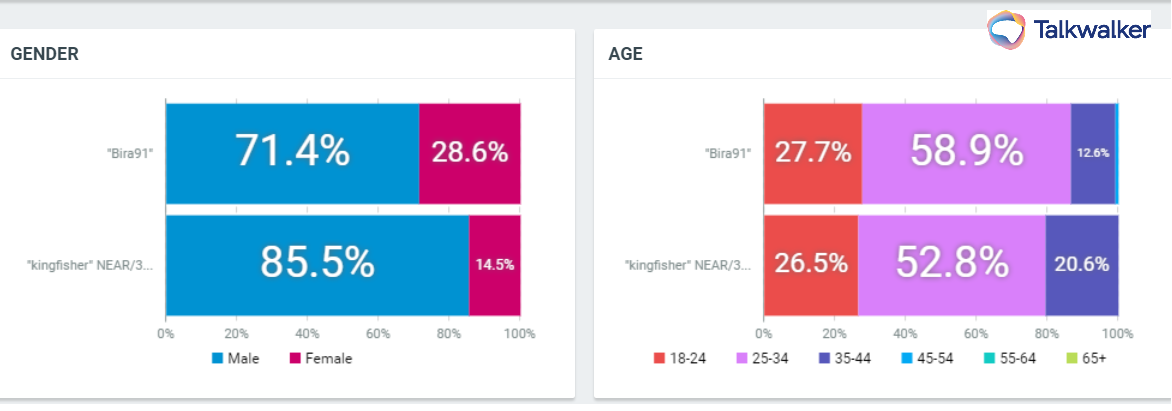Viewport: 1172px width, 411px height.
Task: Click the Bira91 18-24 segment showing 27.7%
Action: [x=812, y=152]
